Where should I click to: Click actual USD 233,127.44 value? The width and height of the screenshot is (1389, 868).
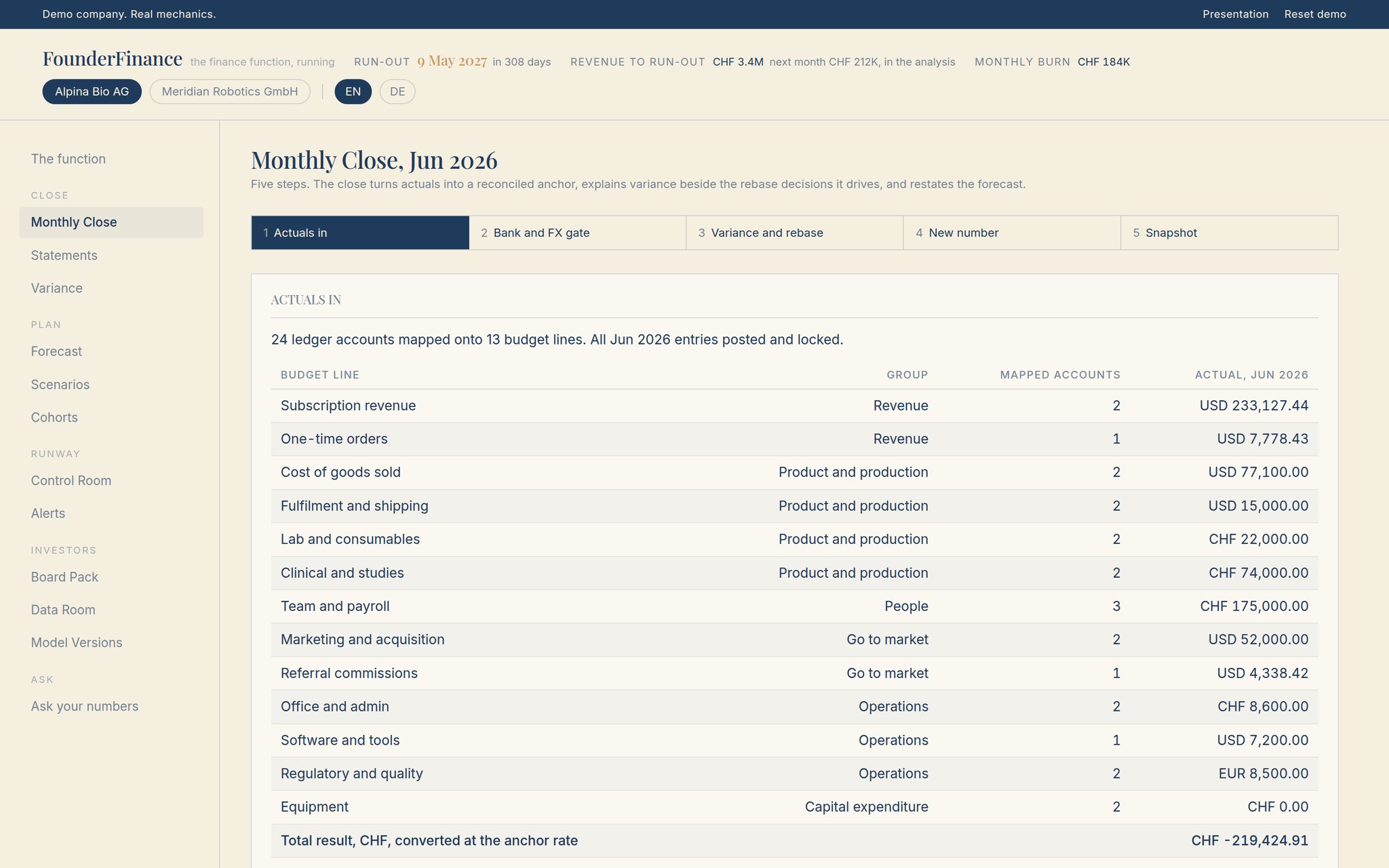click(1253, 406)
